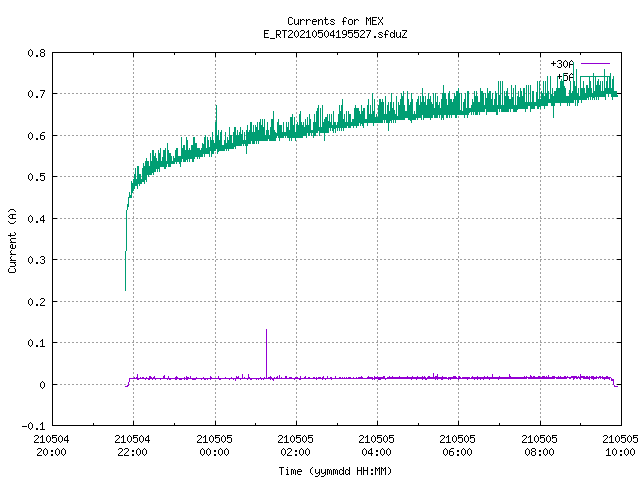Screen dimensions: 640x480
Task: Select the 0.7 y-axis tick label
Action: tap(36, 94)
